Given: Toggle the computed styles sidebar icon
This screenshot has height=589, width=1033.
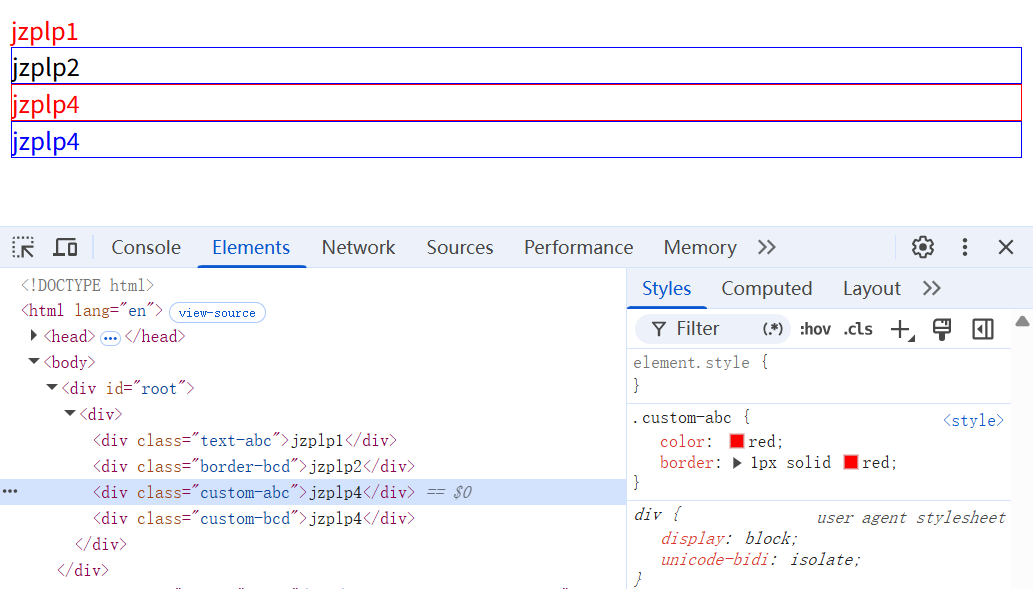Looking at the screenshot, I should click(983, 329).
